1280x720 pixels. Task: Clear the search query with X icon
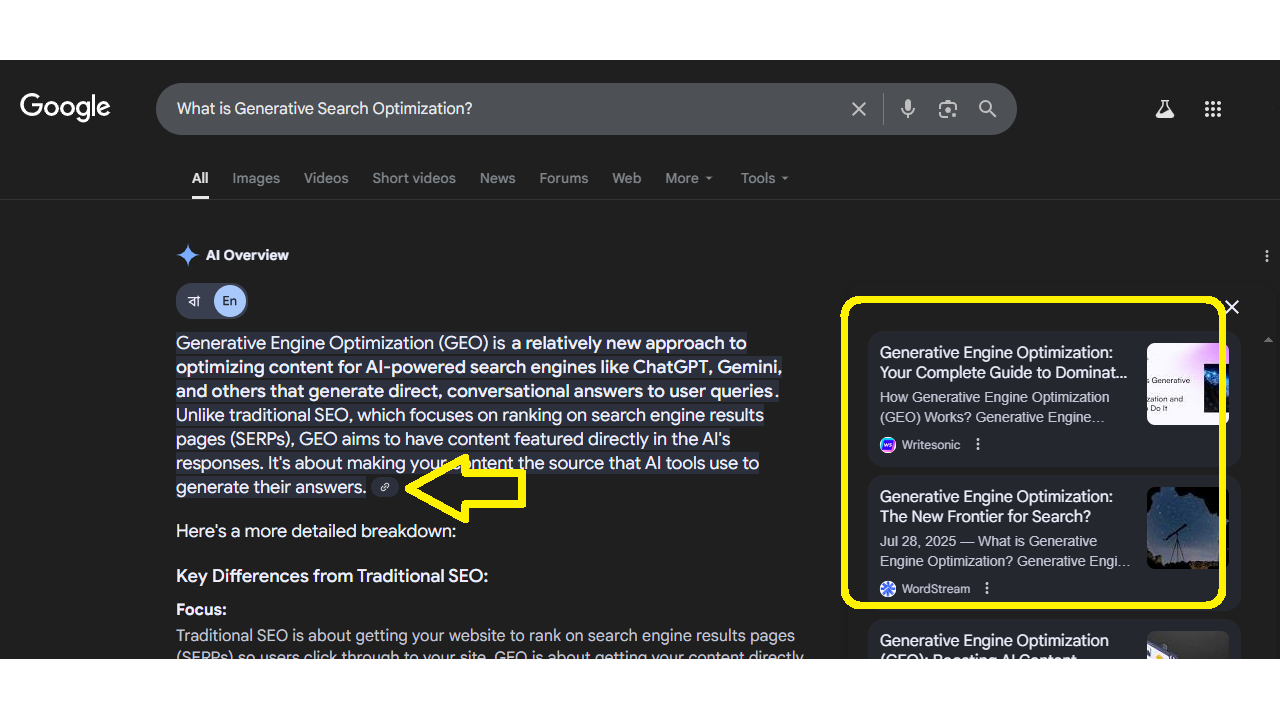[x=858, y=109]
